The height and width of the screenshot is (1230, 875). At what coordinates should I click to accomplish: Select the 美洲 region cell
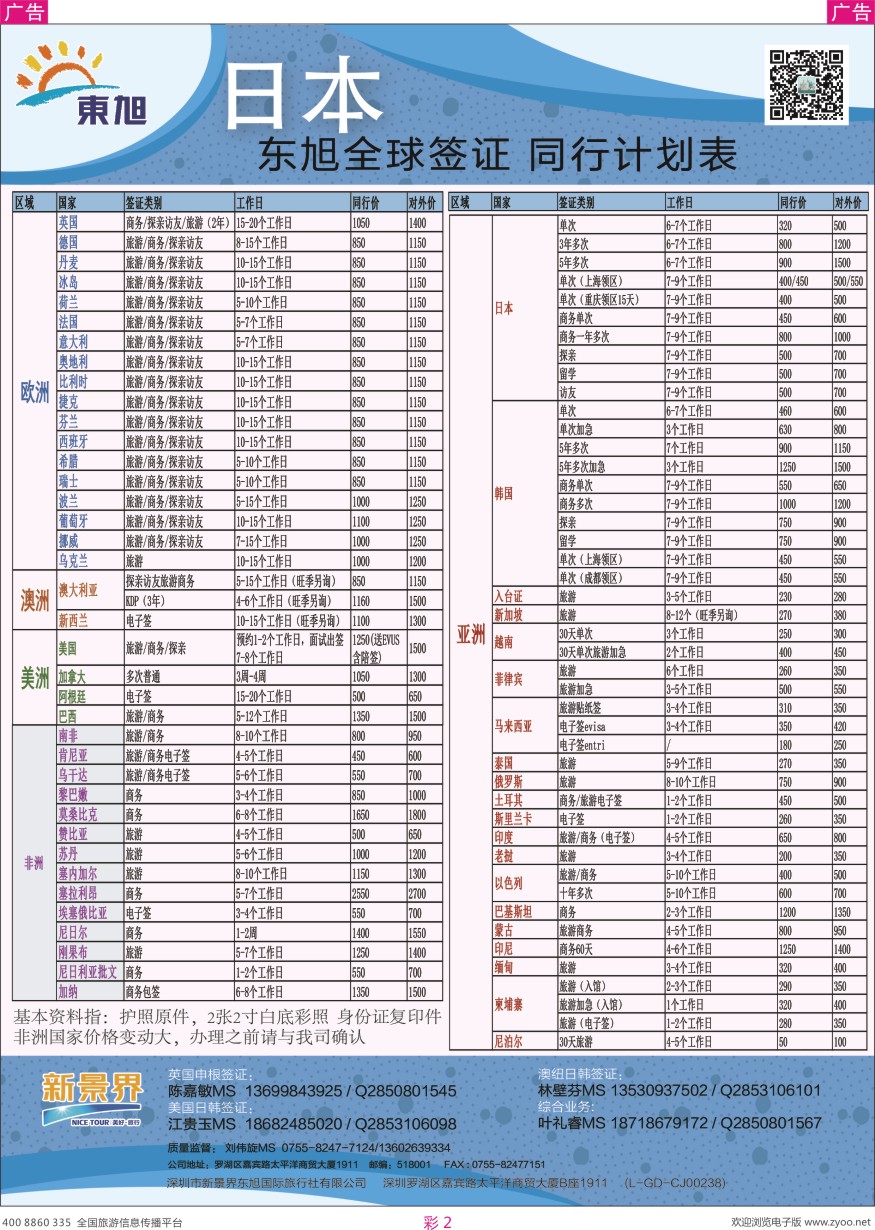(34, 678)
